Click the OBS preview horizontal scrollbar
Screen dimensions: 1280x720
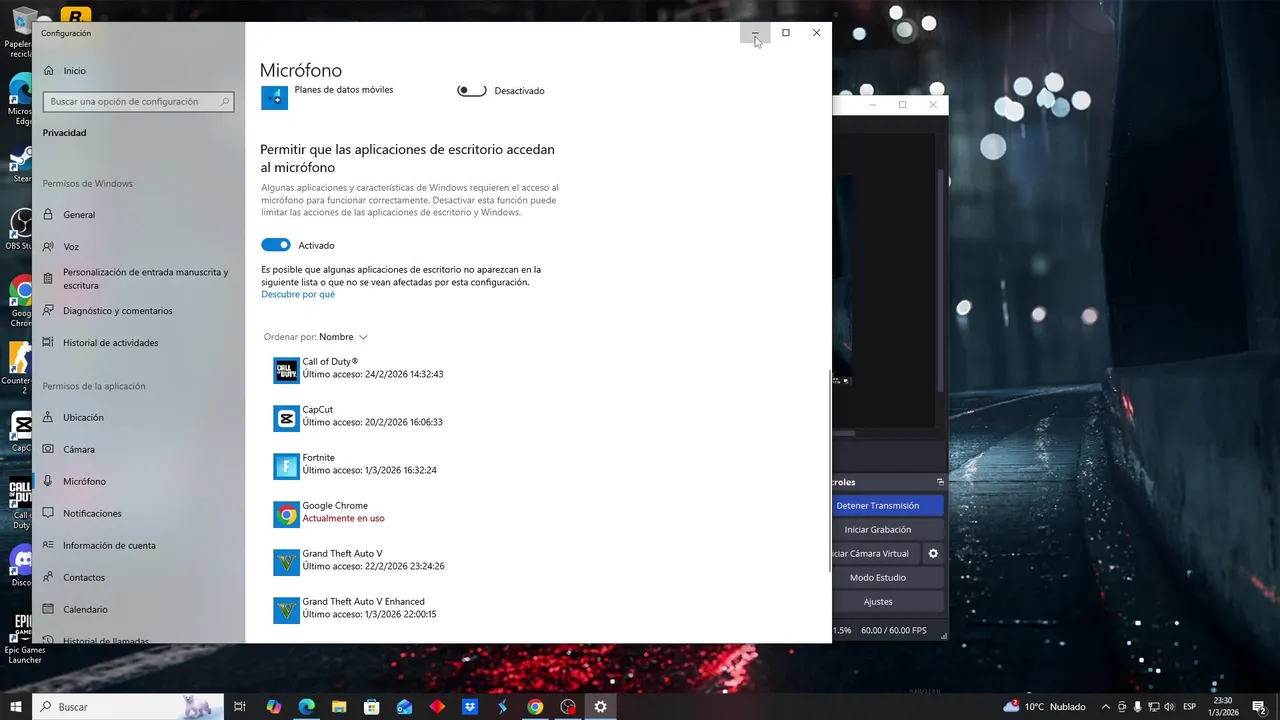pyautogui.click(x=845, y=433)
